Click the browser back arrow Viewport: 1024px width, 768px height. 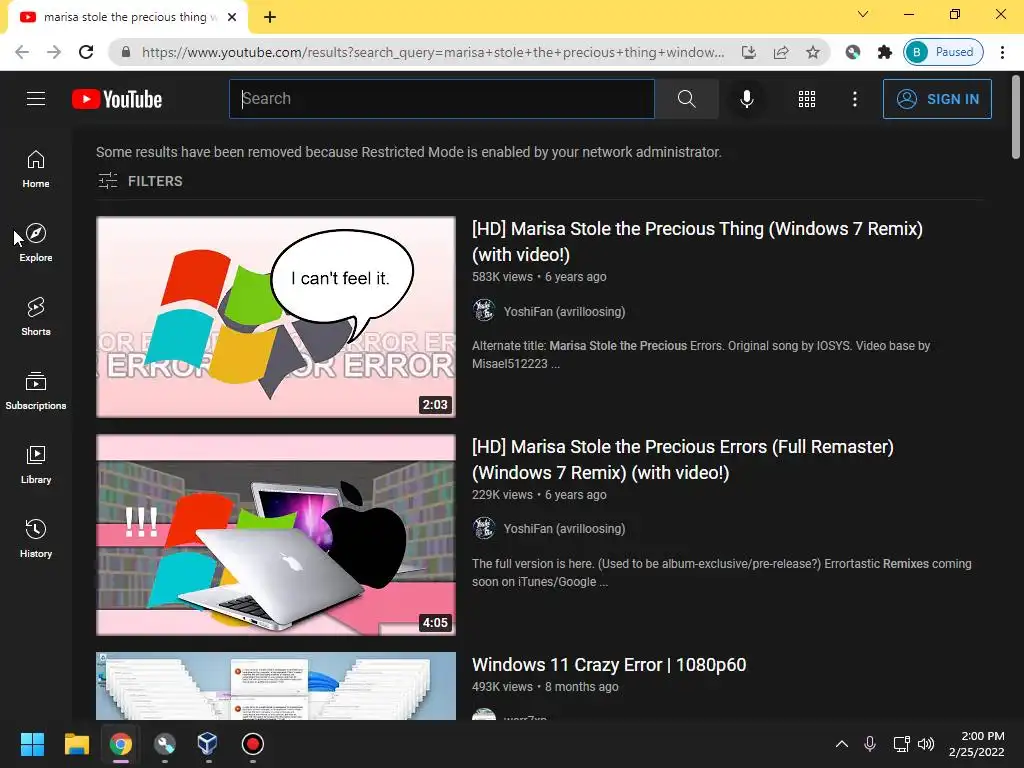click(22, 52)
